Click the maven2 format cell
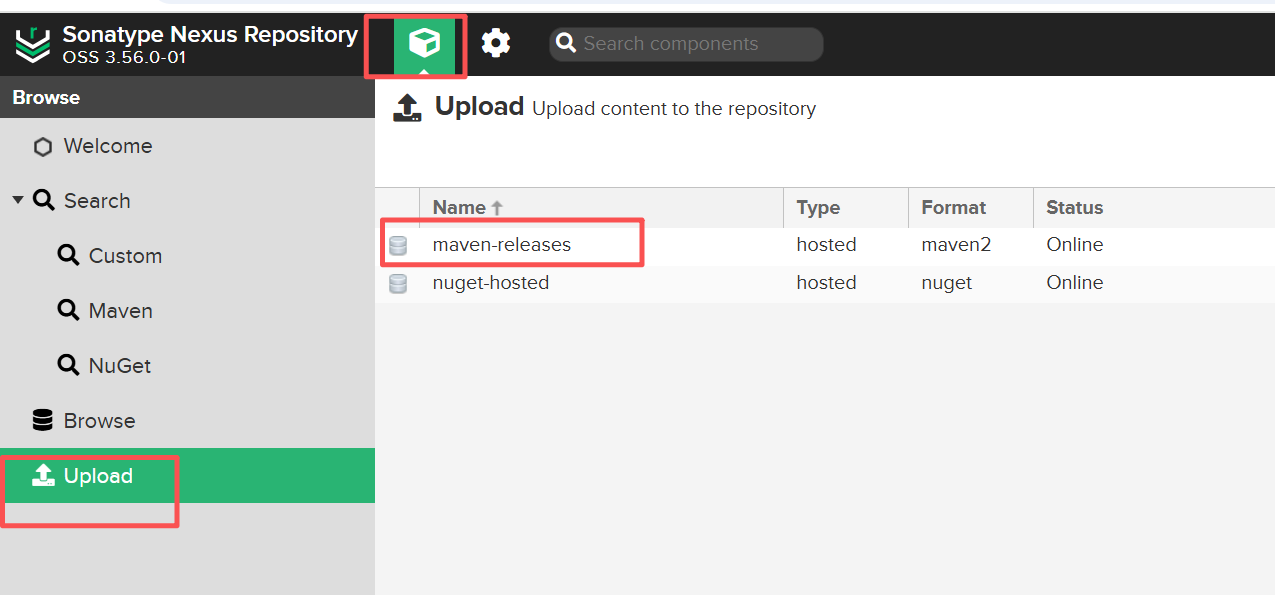Screen dimensions: 1275x595 pyautogui.click(x=956, y=245)
